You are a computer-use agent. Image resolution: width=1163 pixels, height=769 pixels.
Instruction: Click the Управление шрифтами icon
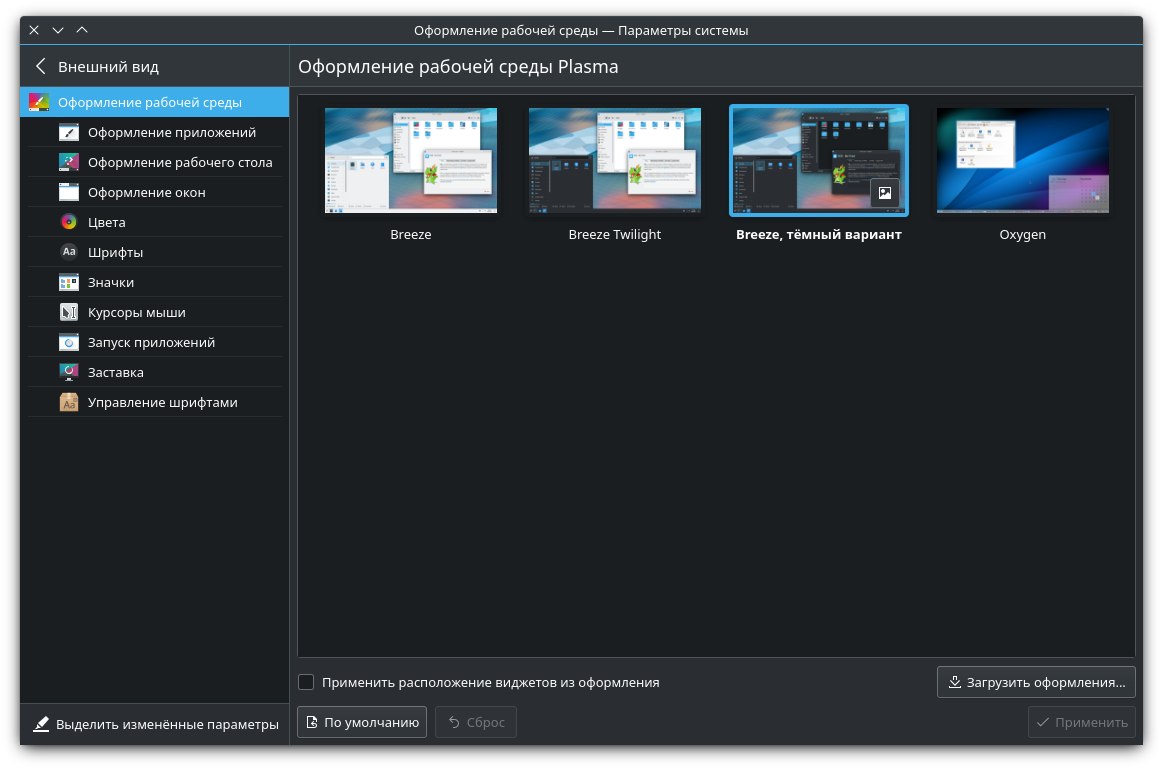tap(69, 403)
